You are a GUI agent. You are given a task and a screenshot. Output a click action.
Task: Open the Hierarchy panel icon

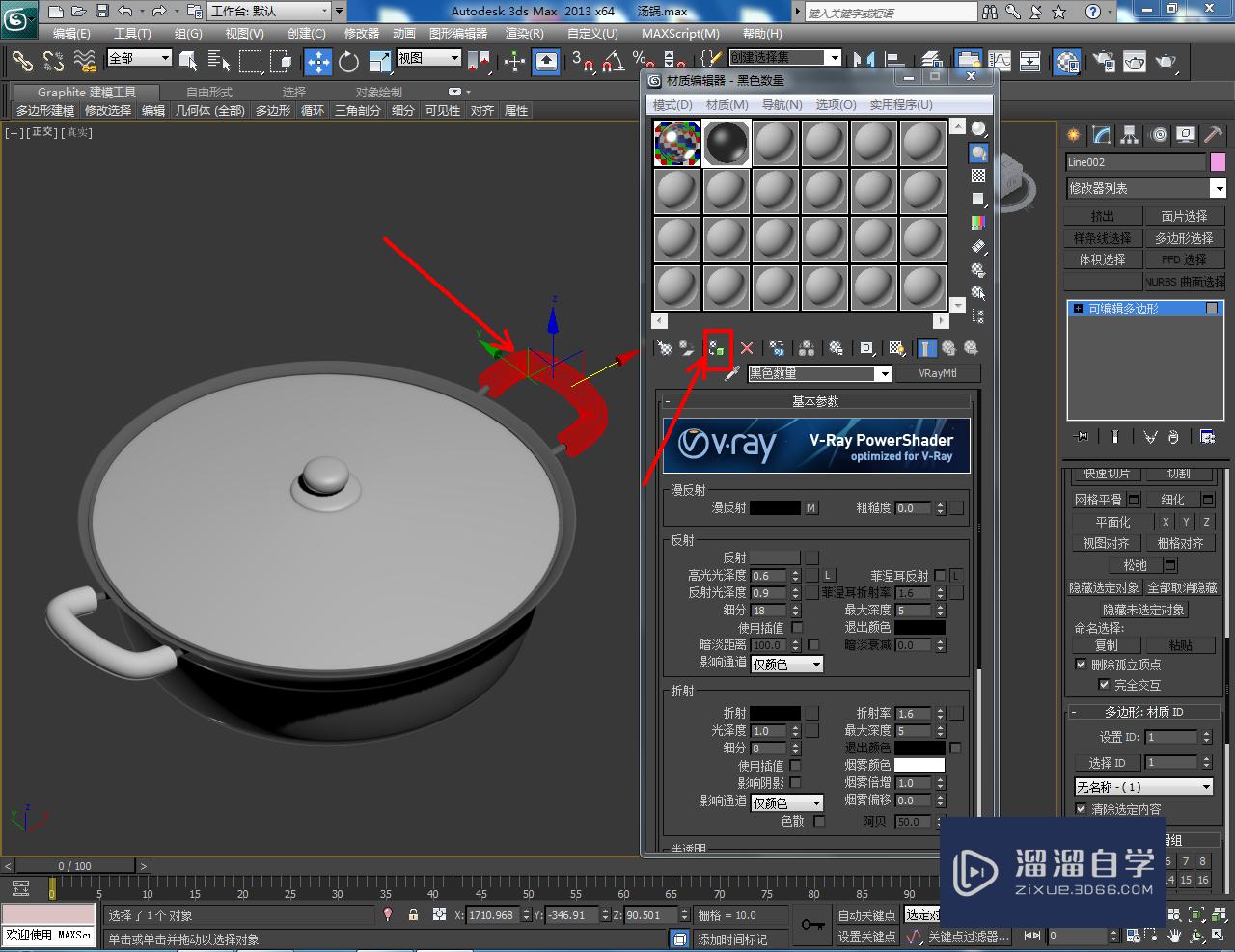1129,135
